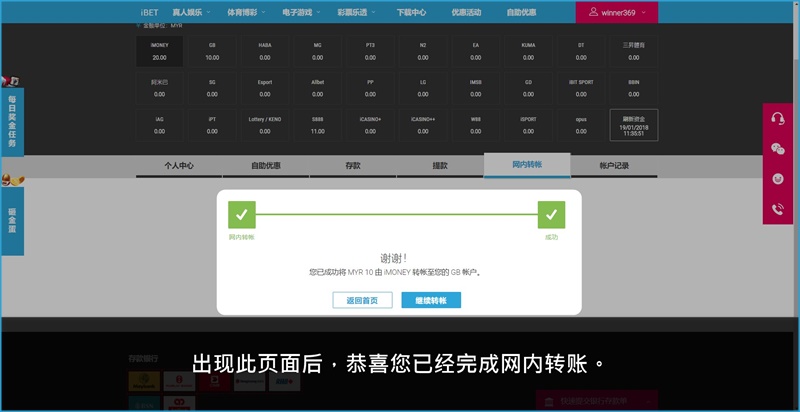Viewport: 800px width, 412px height.
Task: Expand the 体育博彩 menu
Action: click(246, 12)
